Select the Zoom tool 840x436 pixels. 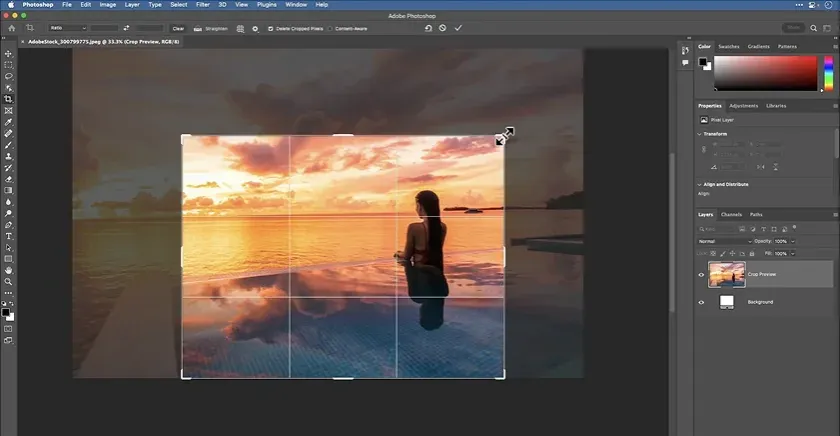[9, 281]
